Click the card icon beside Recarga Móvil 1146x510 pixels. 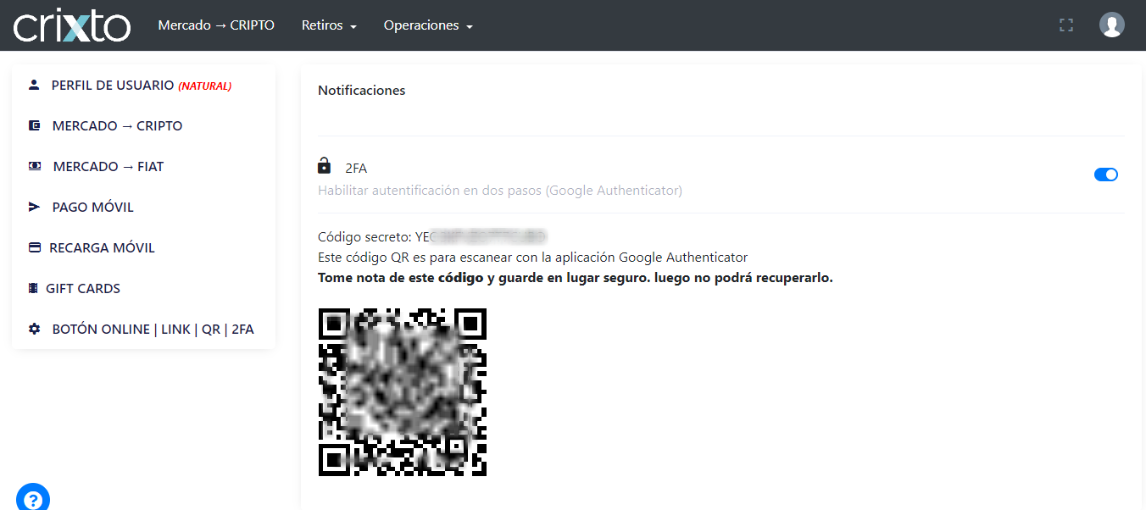[34, 248]
